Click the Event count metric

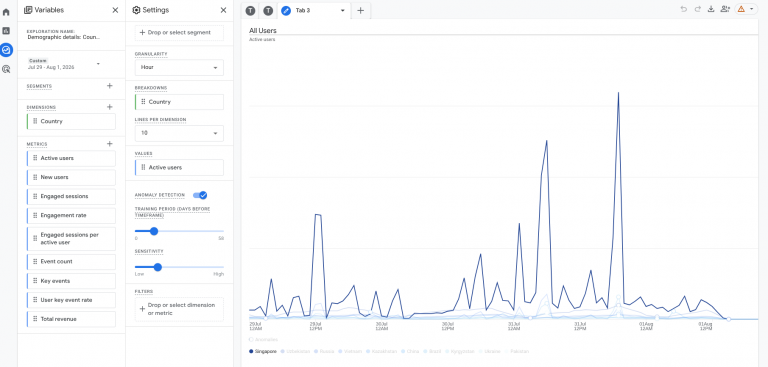[x=72, y=262]
